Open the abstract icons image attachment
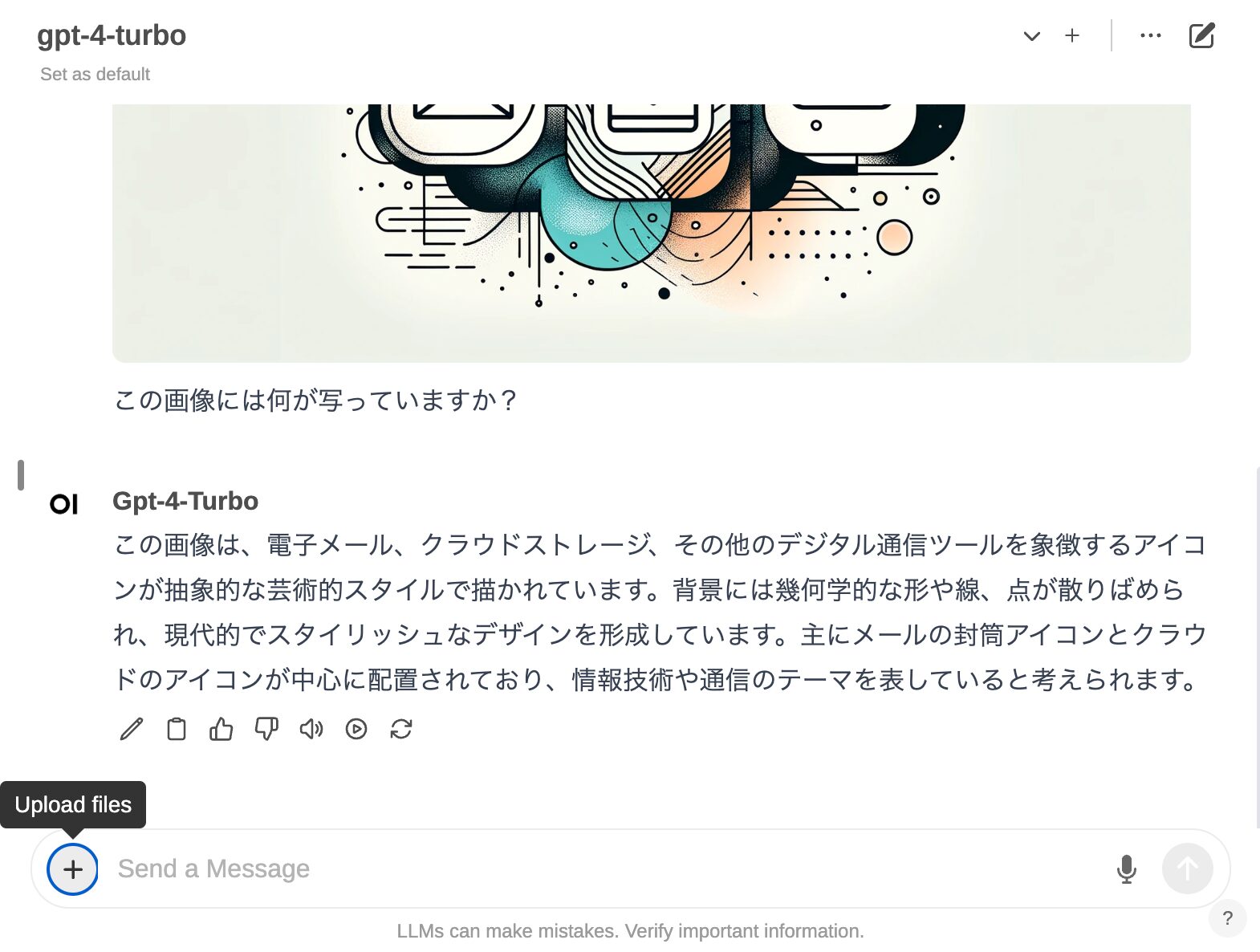Viewport: 1260px width, 952px height. (651, 233)
